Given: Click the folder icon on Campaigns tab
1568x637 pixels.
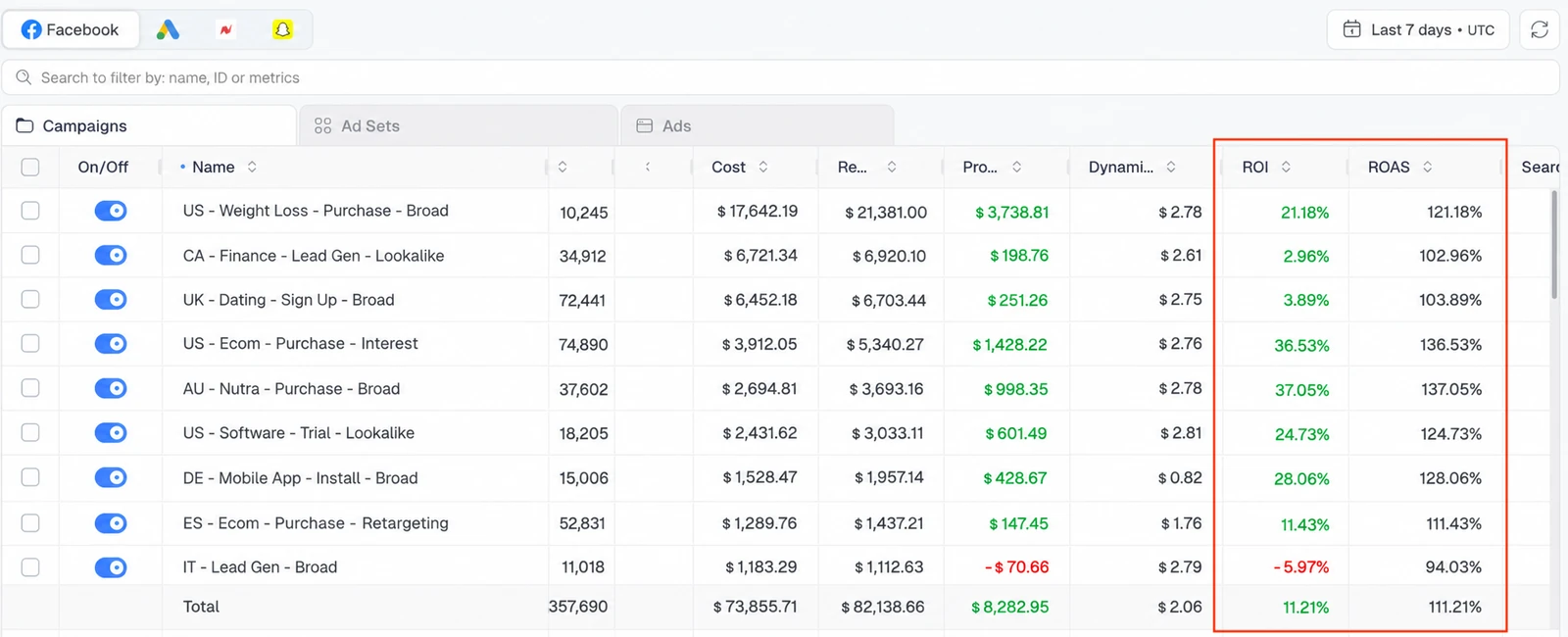Looking at the screenshot, I should click(x=24, y=125).
